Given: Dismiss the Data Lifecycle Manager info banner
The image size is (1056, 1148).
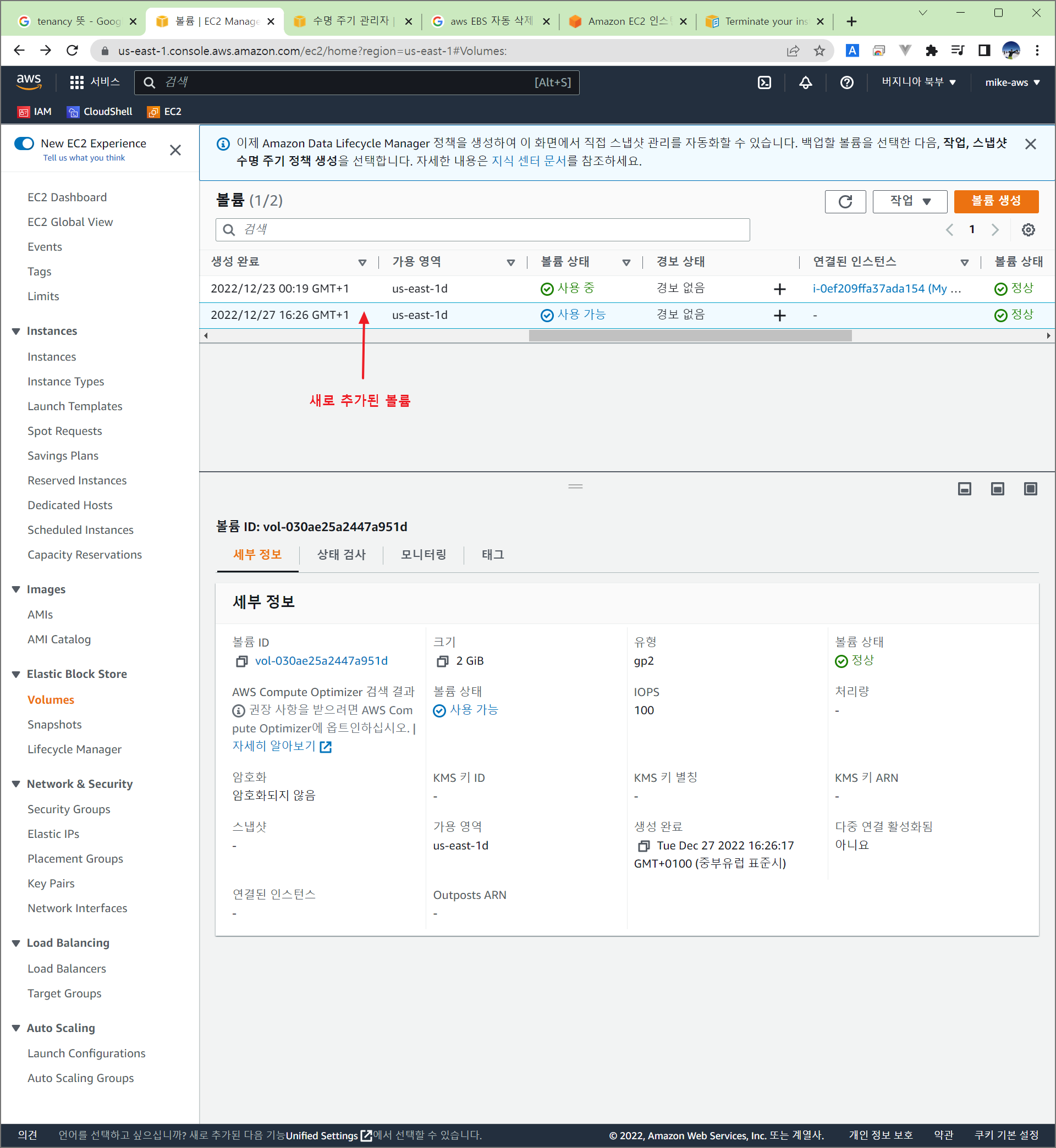Looking at the screenshot, I should coord(1030,144).
